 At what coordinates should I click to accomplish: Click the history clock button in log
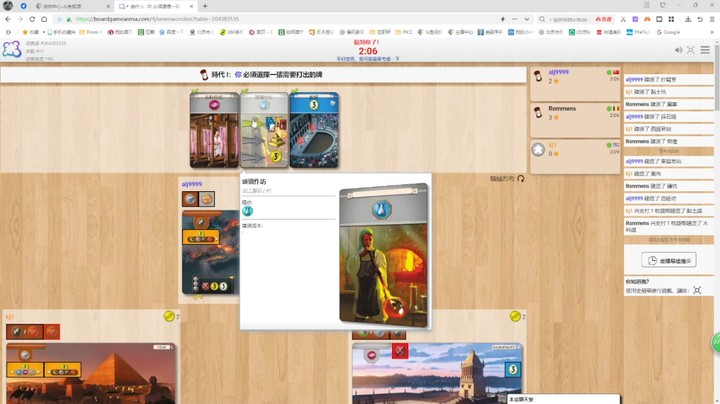click(669, 260)
